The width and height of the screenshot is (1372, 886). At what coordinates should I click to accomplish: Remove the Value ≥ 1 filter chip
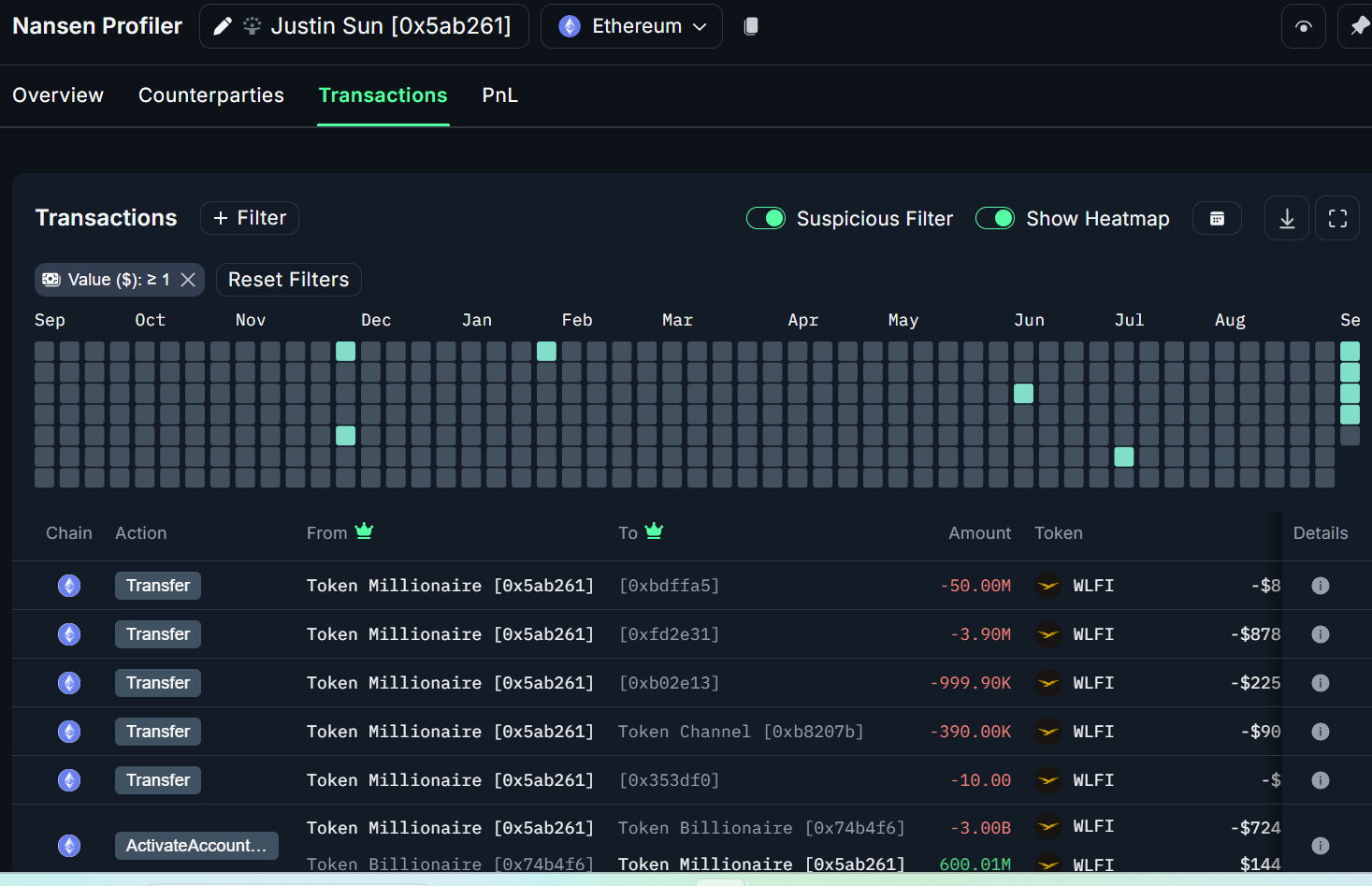pyautogui.click(x=187, y=279)
